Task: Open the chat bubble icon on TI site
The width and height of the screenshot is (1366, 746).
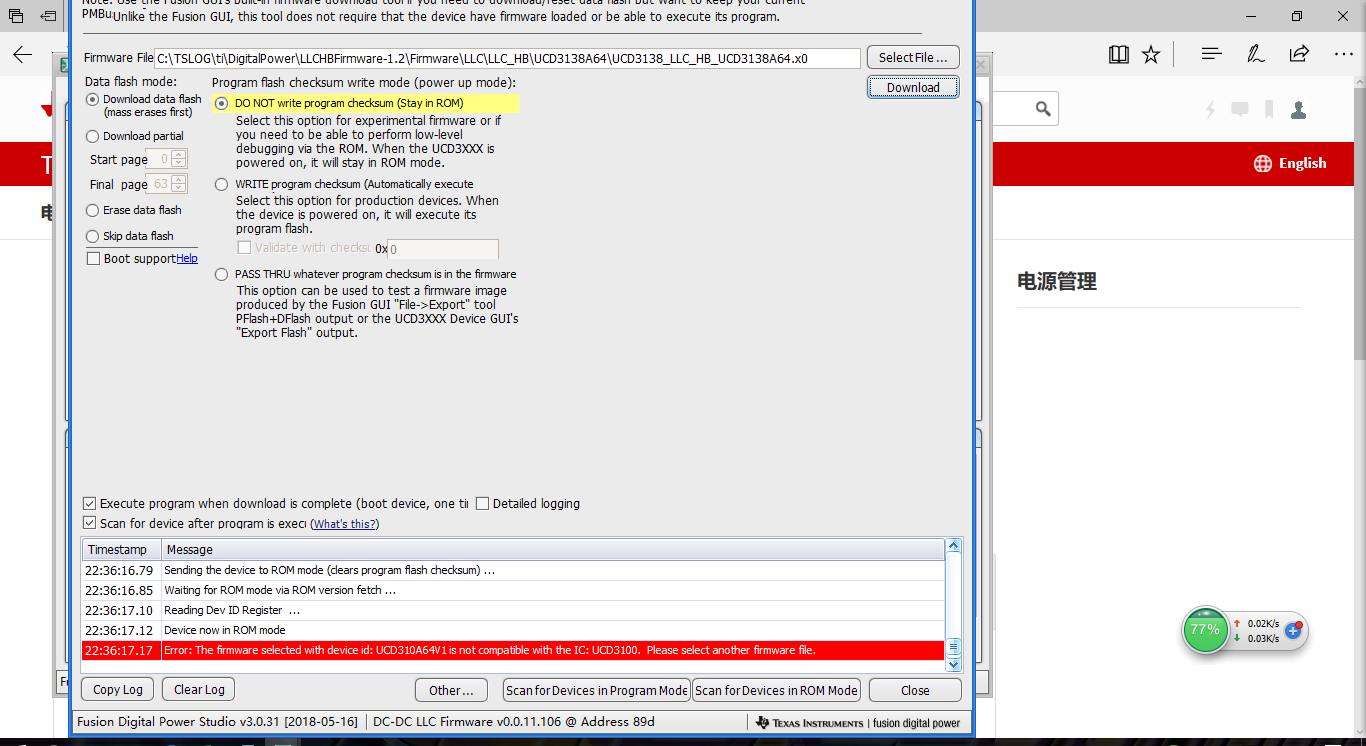Action: pyautogui.click(x=1240, y=109)
